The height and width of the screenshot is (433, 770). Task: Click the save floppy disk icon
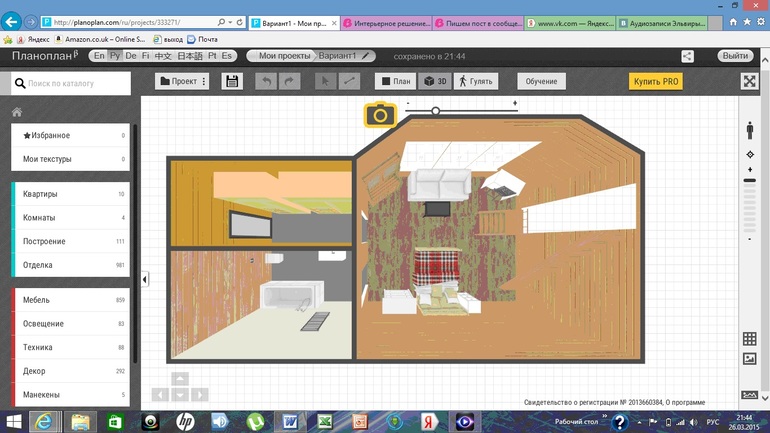[232, 81]
